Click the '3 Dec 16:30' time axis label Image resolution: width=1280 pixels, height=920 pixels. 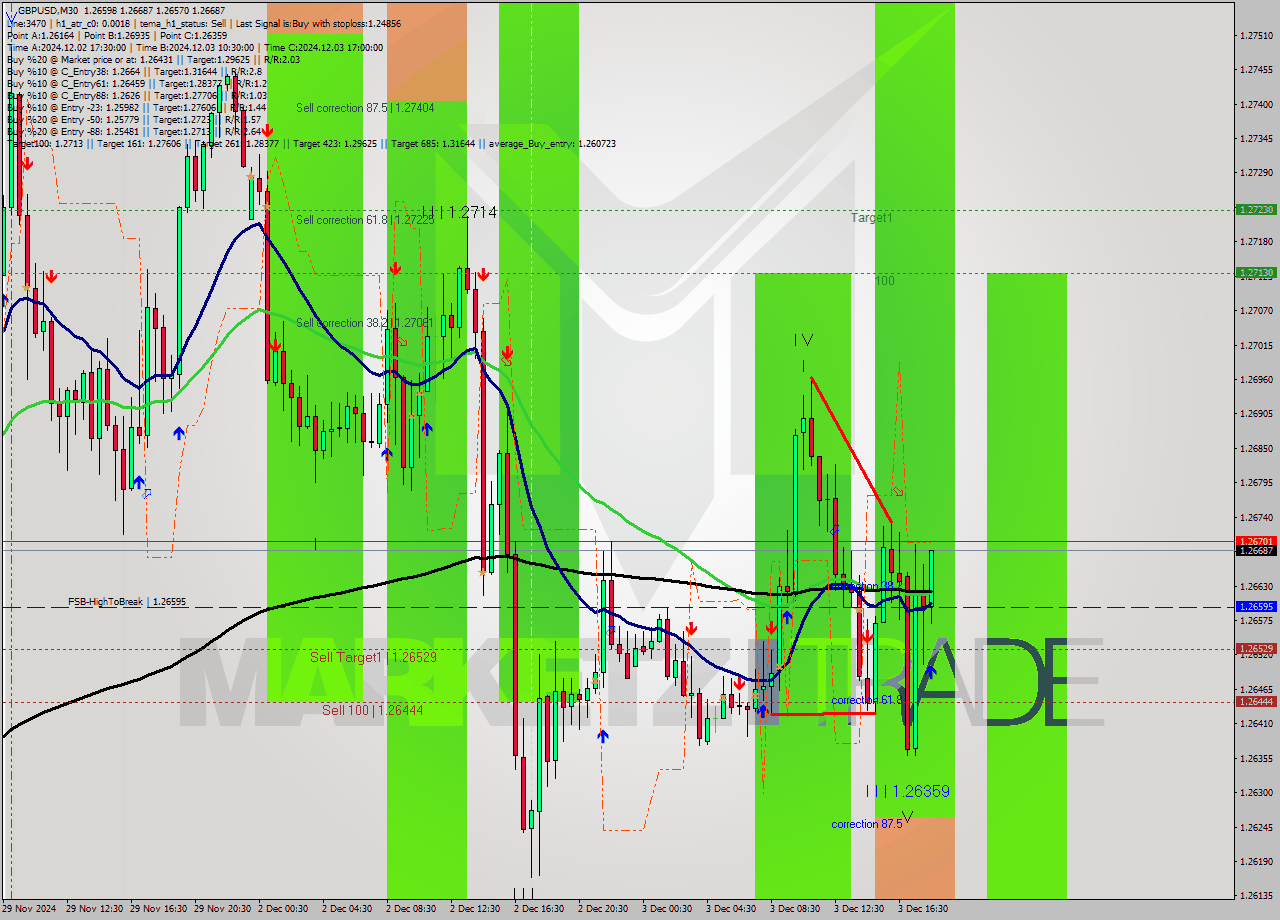coord(923,909)
